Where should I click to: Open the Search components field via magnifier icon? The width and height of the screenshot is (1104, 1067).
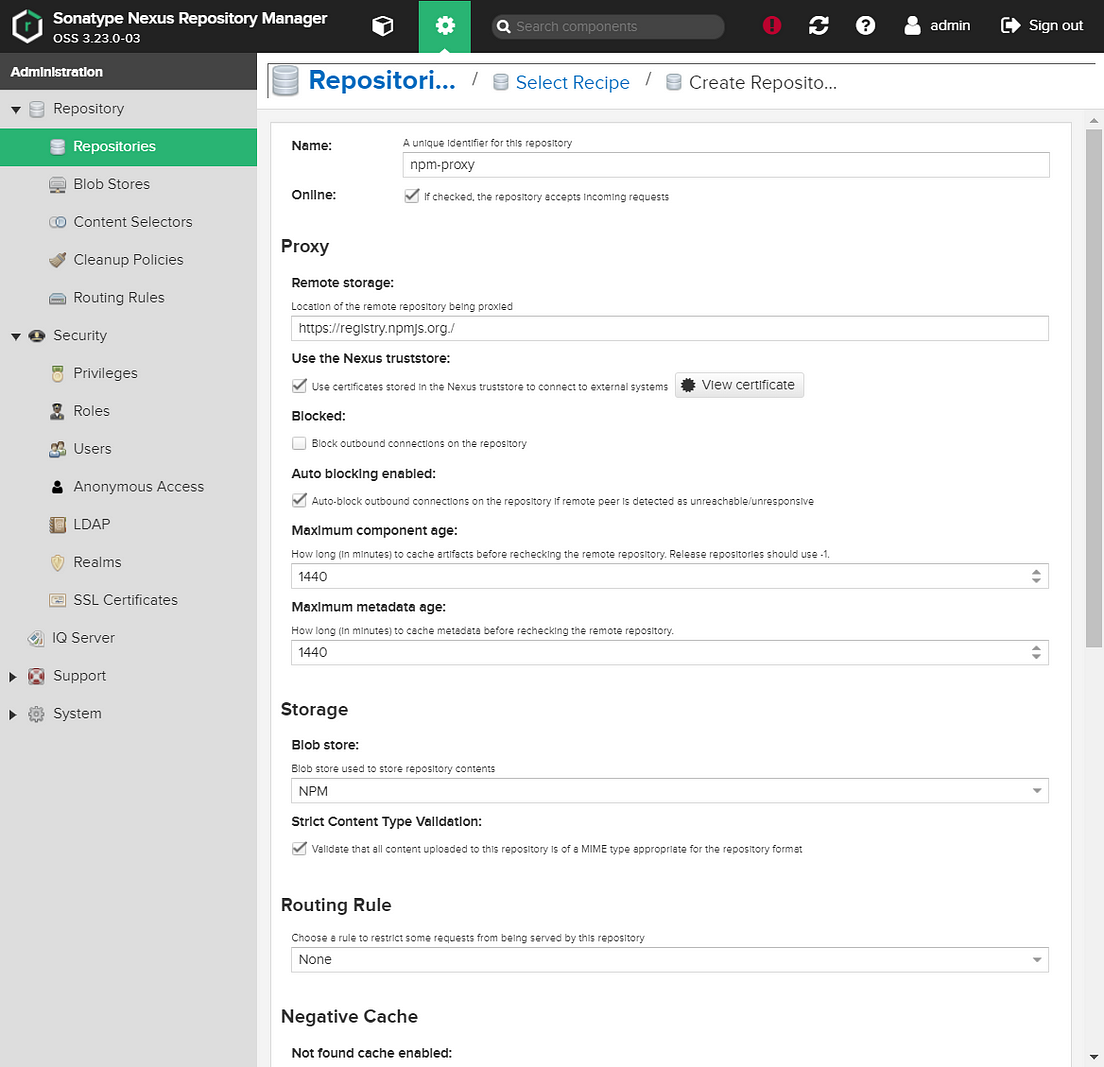(x=505, y=26)
